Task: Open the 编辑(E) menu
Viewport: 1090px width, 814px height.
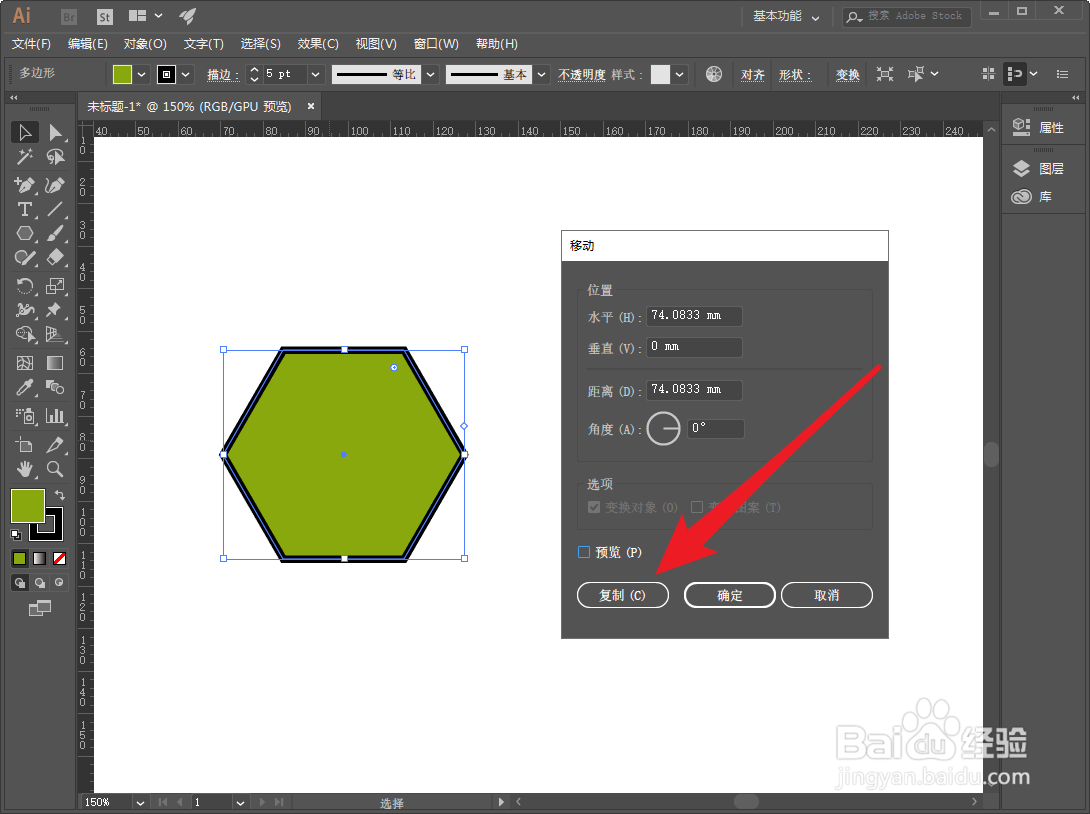Action: point(88,44)
